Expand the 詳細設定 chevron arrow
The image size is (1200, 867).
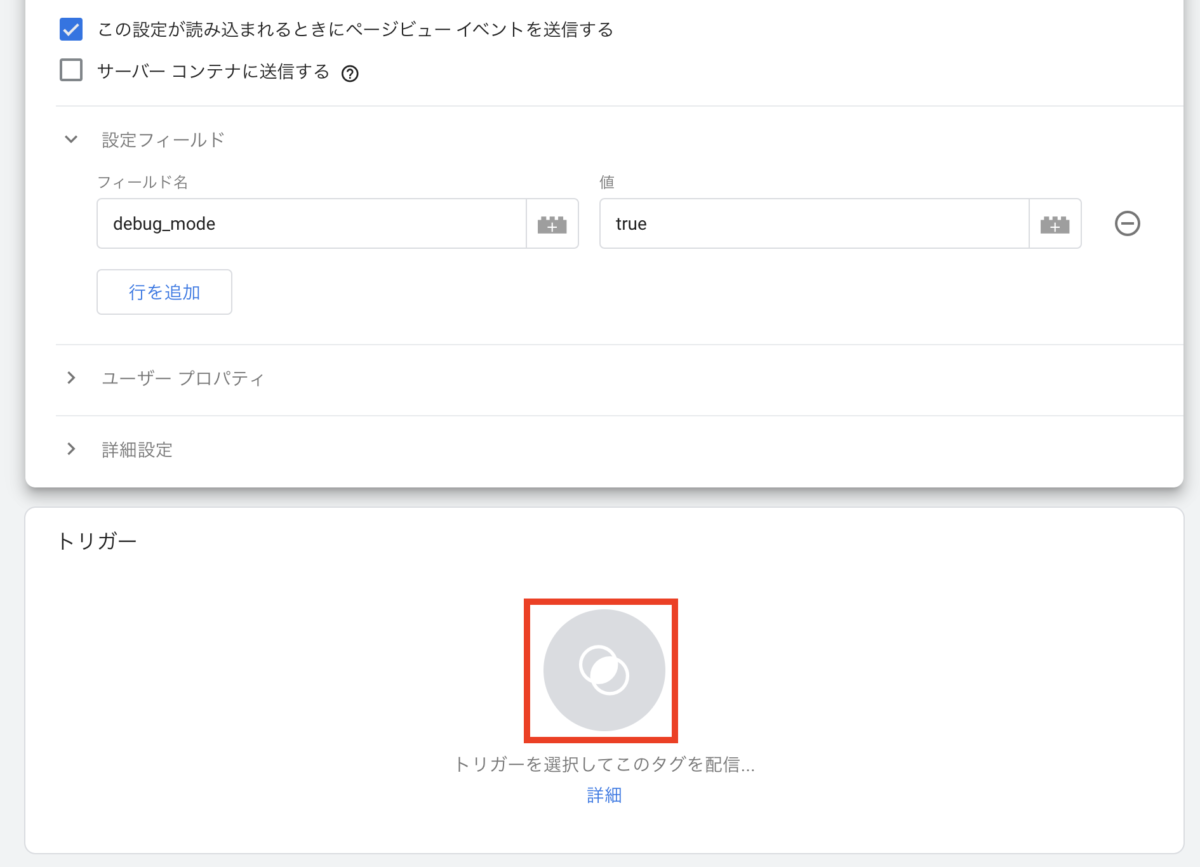pyautogui.click(x=71, y=449)
